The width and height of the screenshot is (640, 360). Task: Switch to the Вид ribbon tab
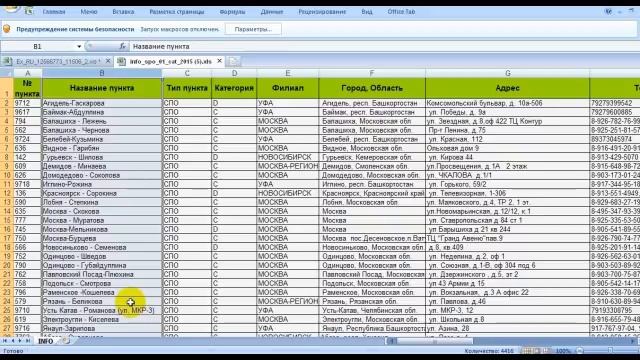tap(367, 12)
